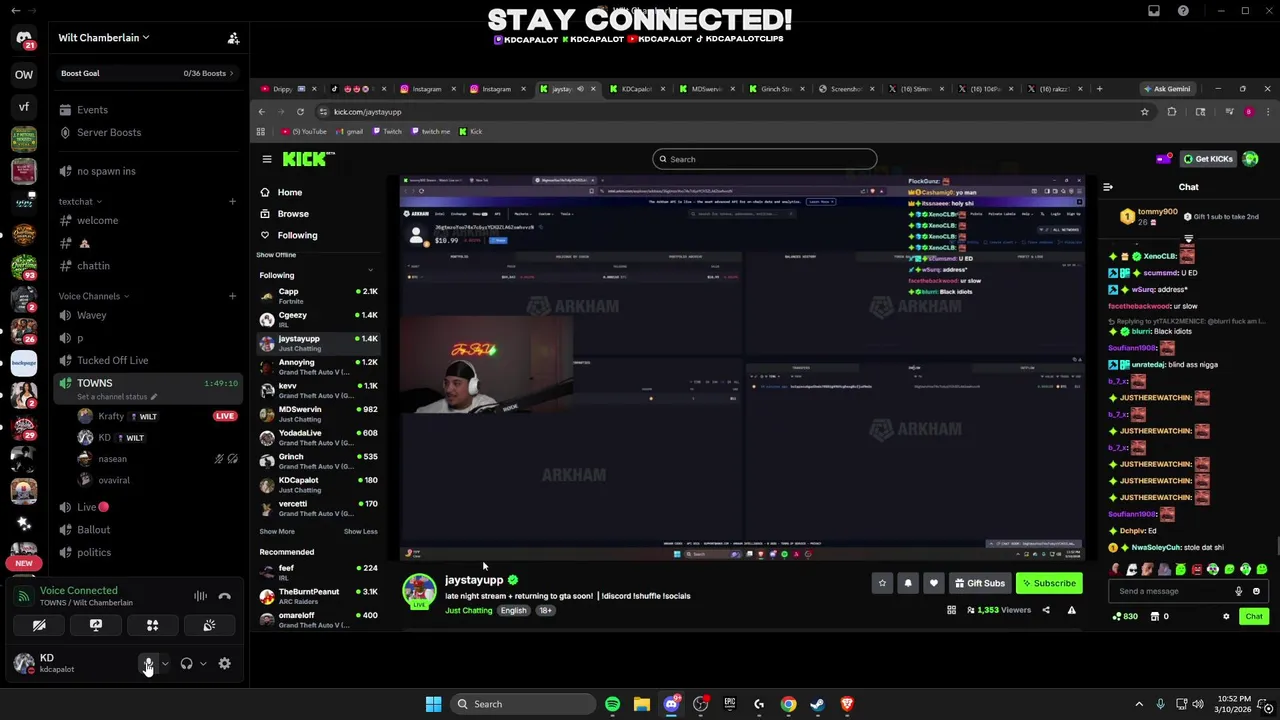Open multi-view grid icon near viewers
Image resolution: width=1280 pixels, height=720 pixels.
click(951, 610)
